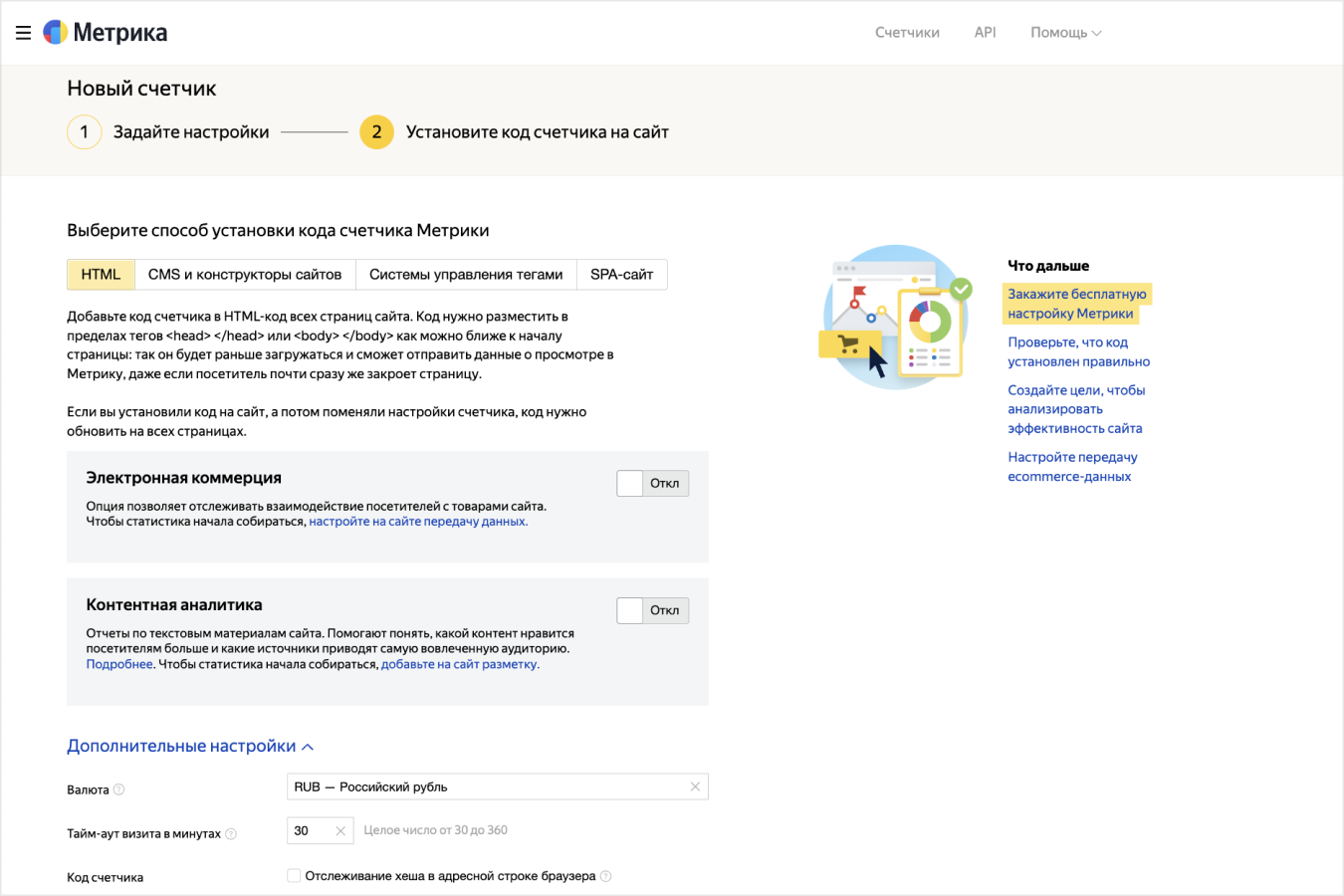Clear the visit timeout value
The height and width of the screenshot is (896, 1344).
(340, 830)
